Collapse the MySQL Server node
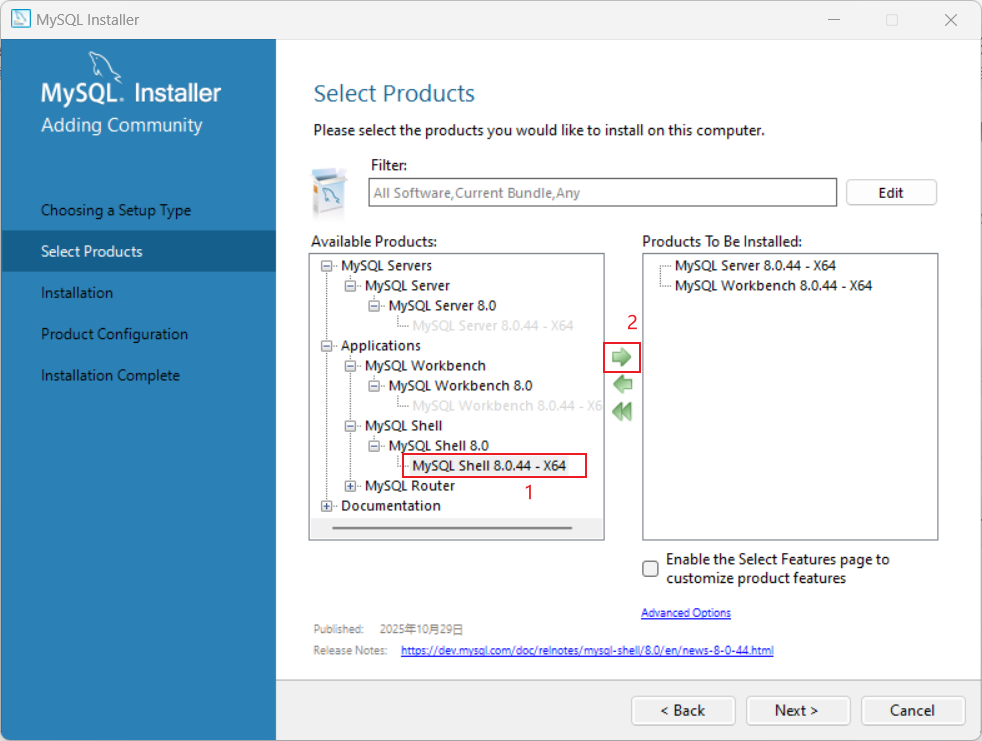The width and height of the screenshot is (982, 741). click(x=350, y=286)
